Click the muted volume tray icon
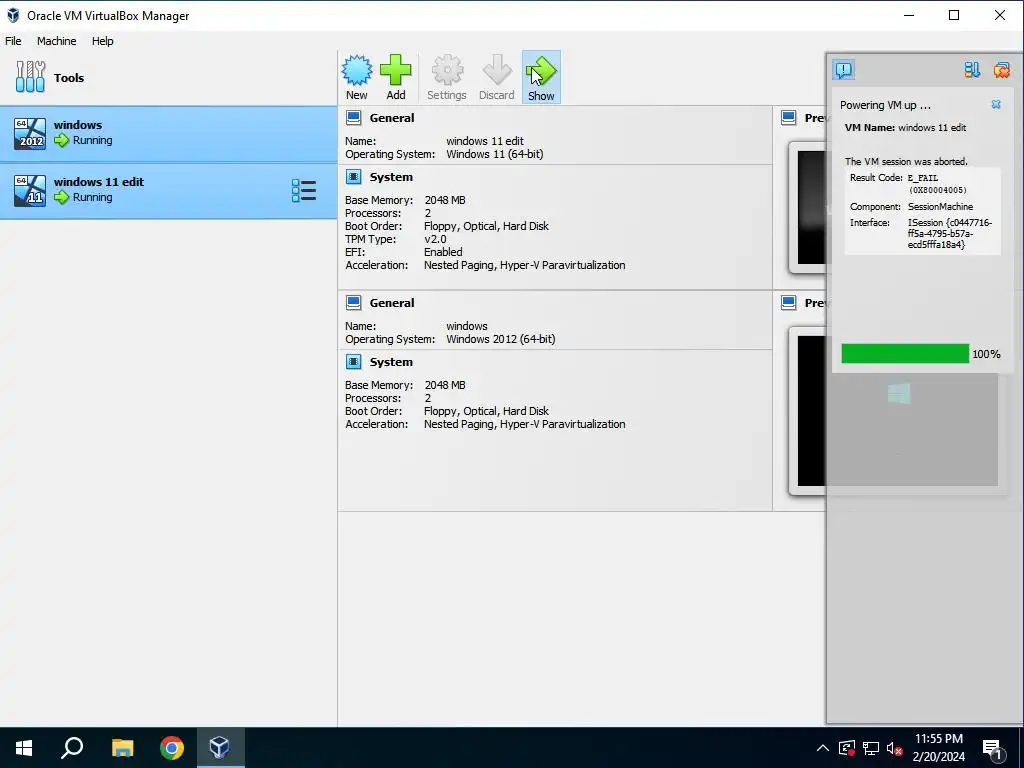The width and height of the screenshot is (1024, 768). pos(895,748)
